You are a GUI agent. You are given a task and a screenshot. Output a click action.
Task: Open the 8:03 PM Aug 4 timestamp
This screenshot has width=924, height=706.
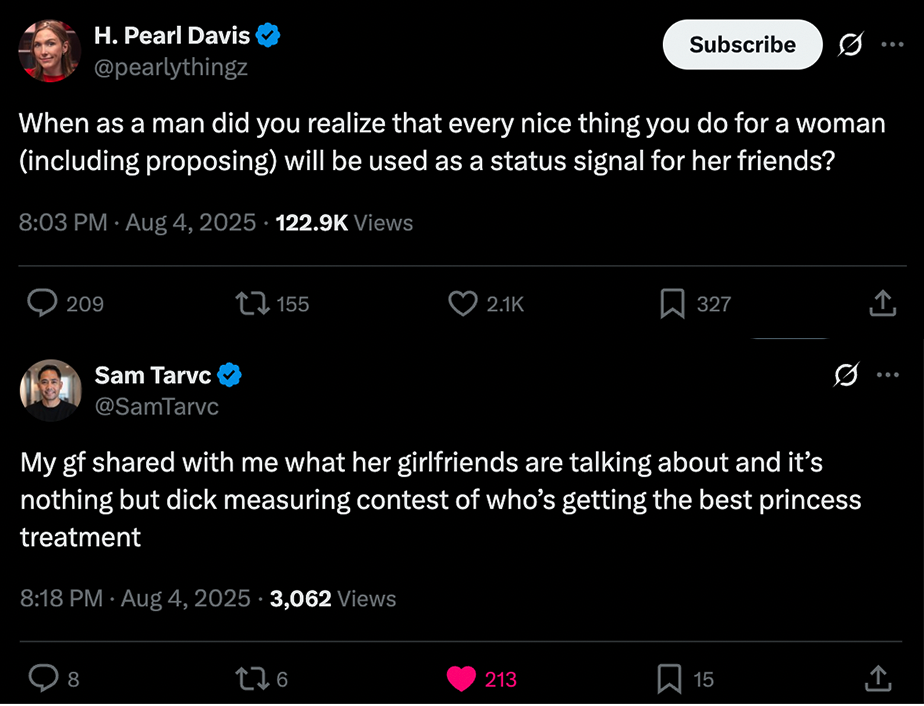[x=137, y=222]
